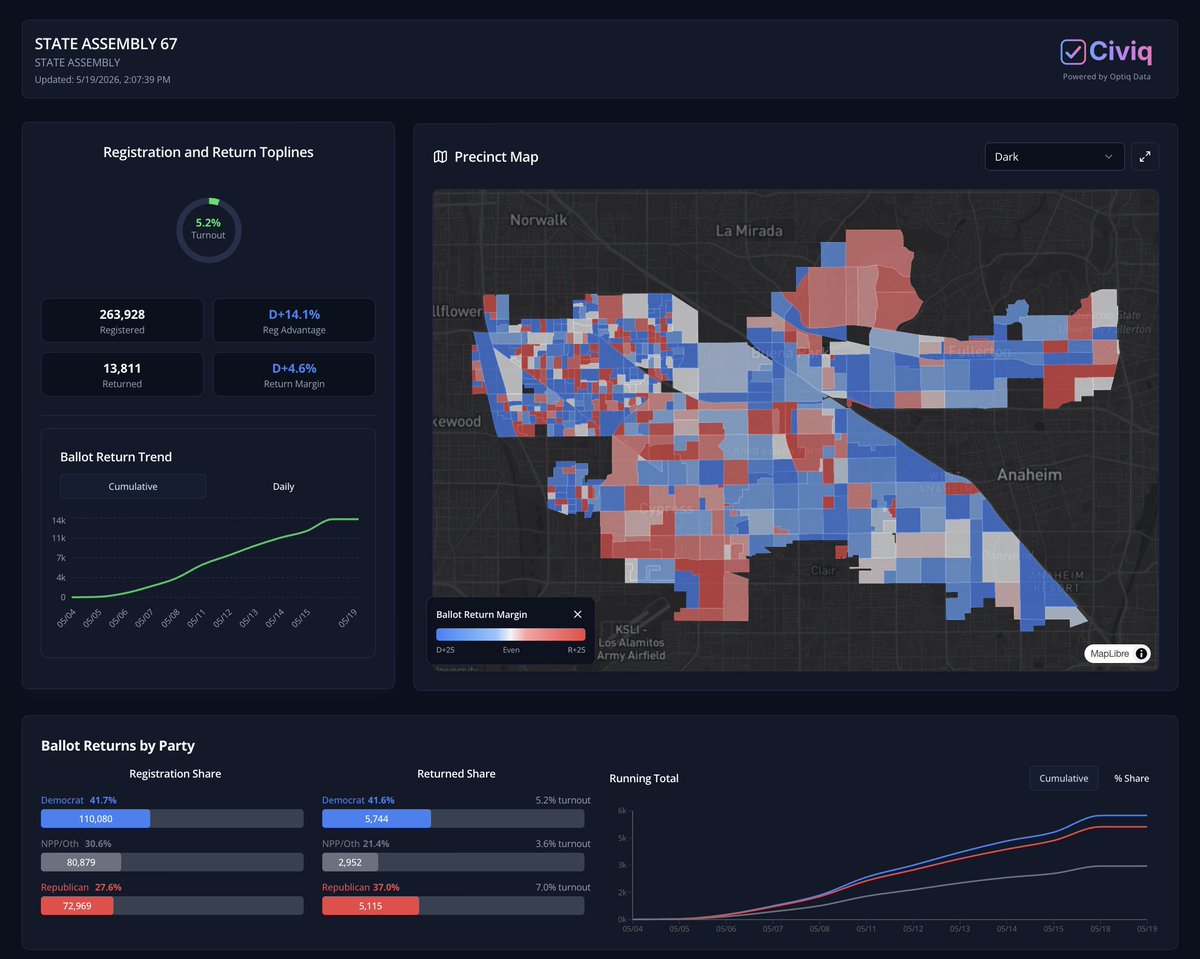The image size is (1200, 959).
Task: Click the Precinct Map title icon
Action: 440,157
